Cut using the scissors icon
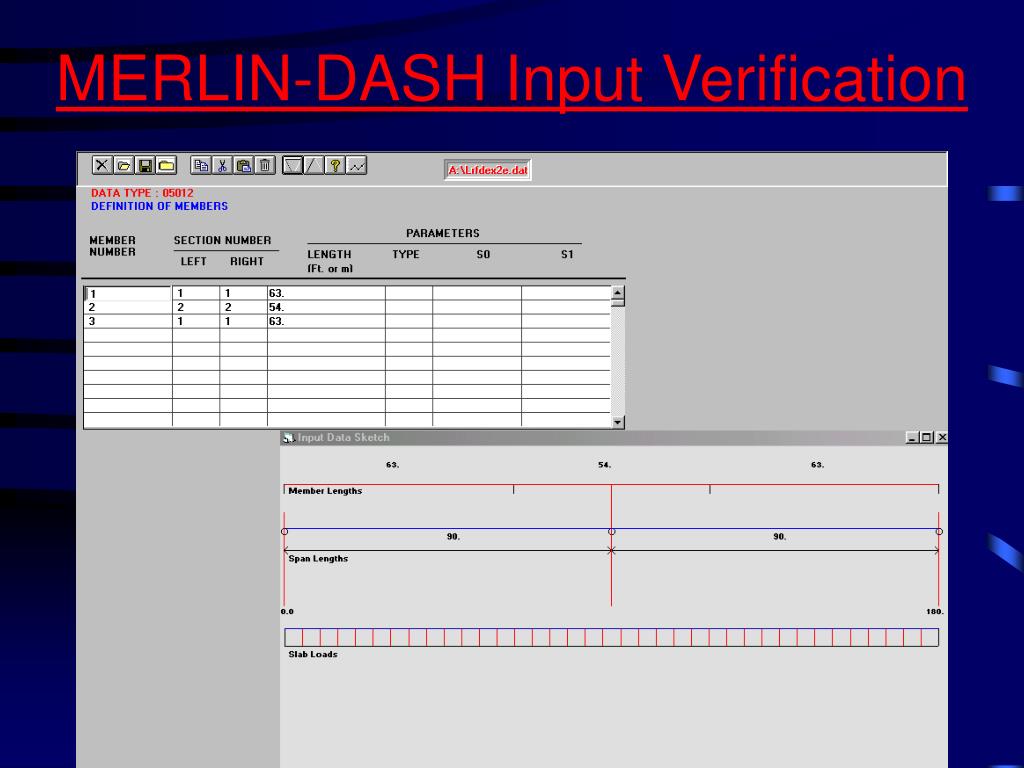The height and width of the screenshot is (768, 1024). pos(222,165)
